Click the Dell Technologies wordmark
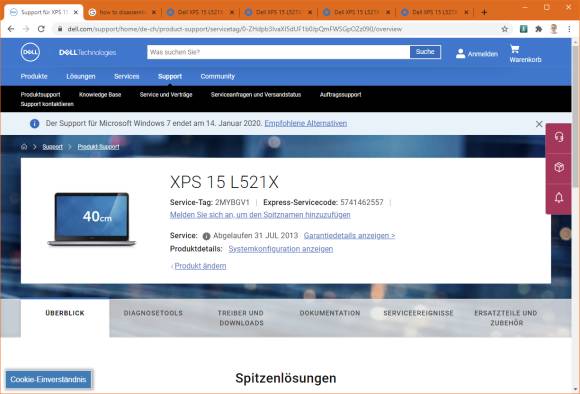Image resolution: width=580 pixels, height=394 pixels. click(x=87, y=53)
